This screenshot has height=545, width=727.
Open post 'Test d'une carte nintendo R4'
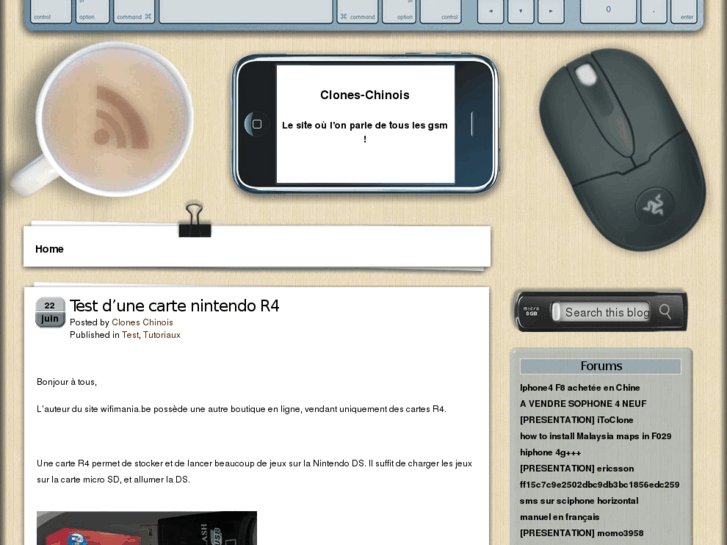[174, 306]
